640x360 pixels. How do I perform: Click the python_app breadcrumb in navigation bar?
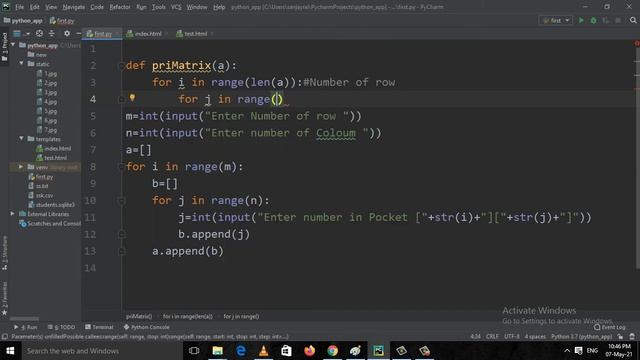click(x=23, y=20)
